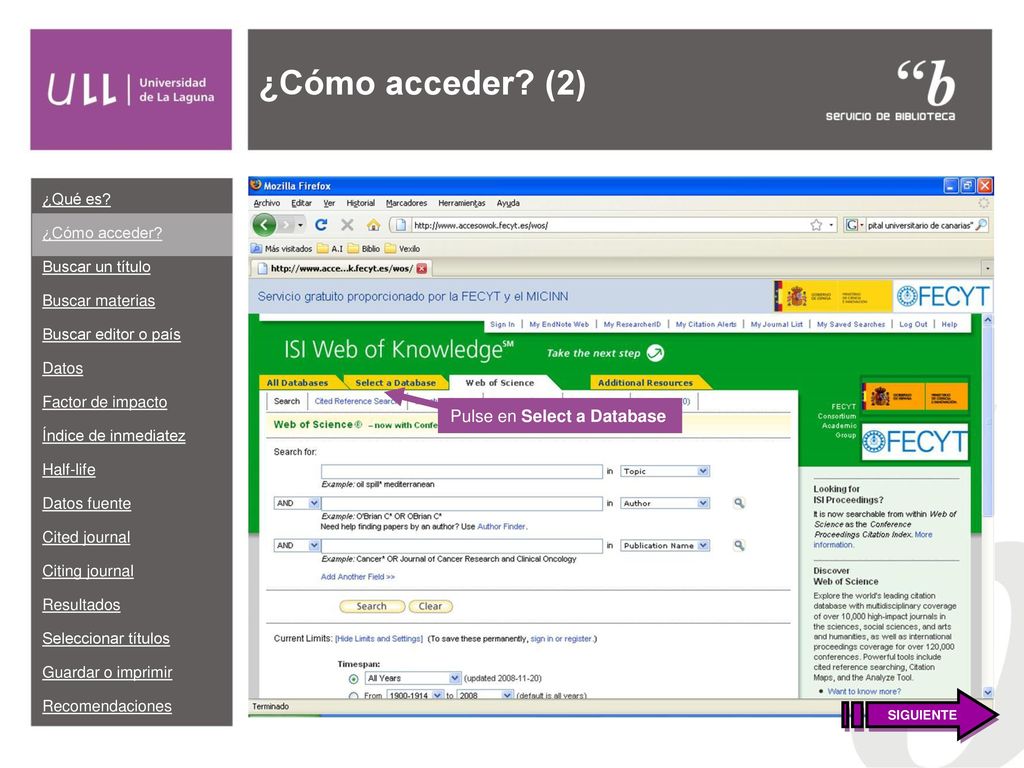Viewport: 1024px width, 768px height.
Task: Select the From year range radio button
Action: 353,696
